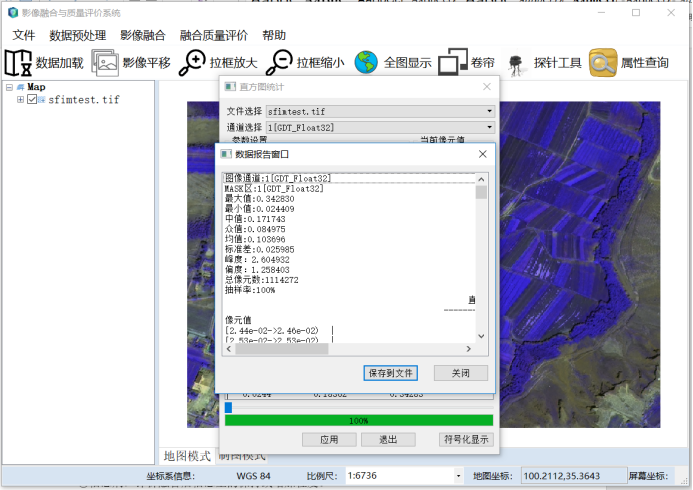Select the 卷帘 swipe tool icon
The image size is (693, 490).
[453, 63]
